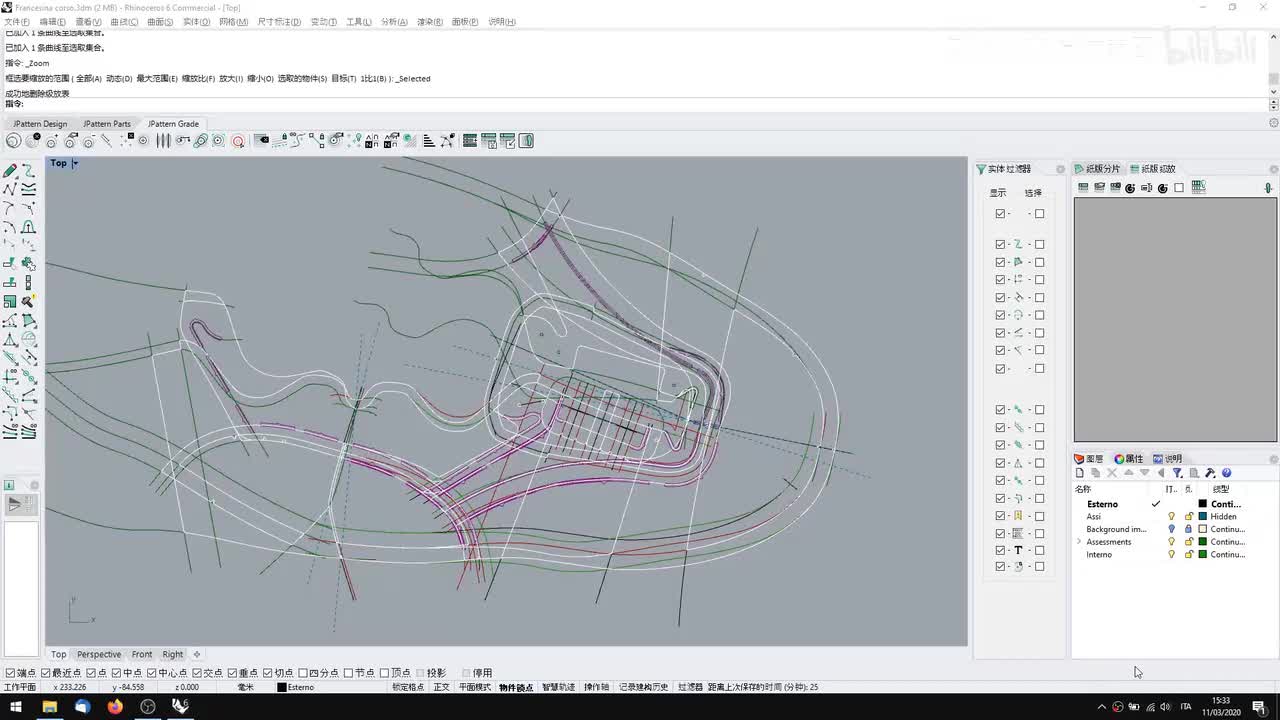Click 记录建构历史 in status bar
This screenshot has height=720, width=1280.
tap(643, 687)
